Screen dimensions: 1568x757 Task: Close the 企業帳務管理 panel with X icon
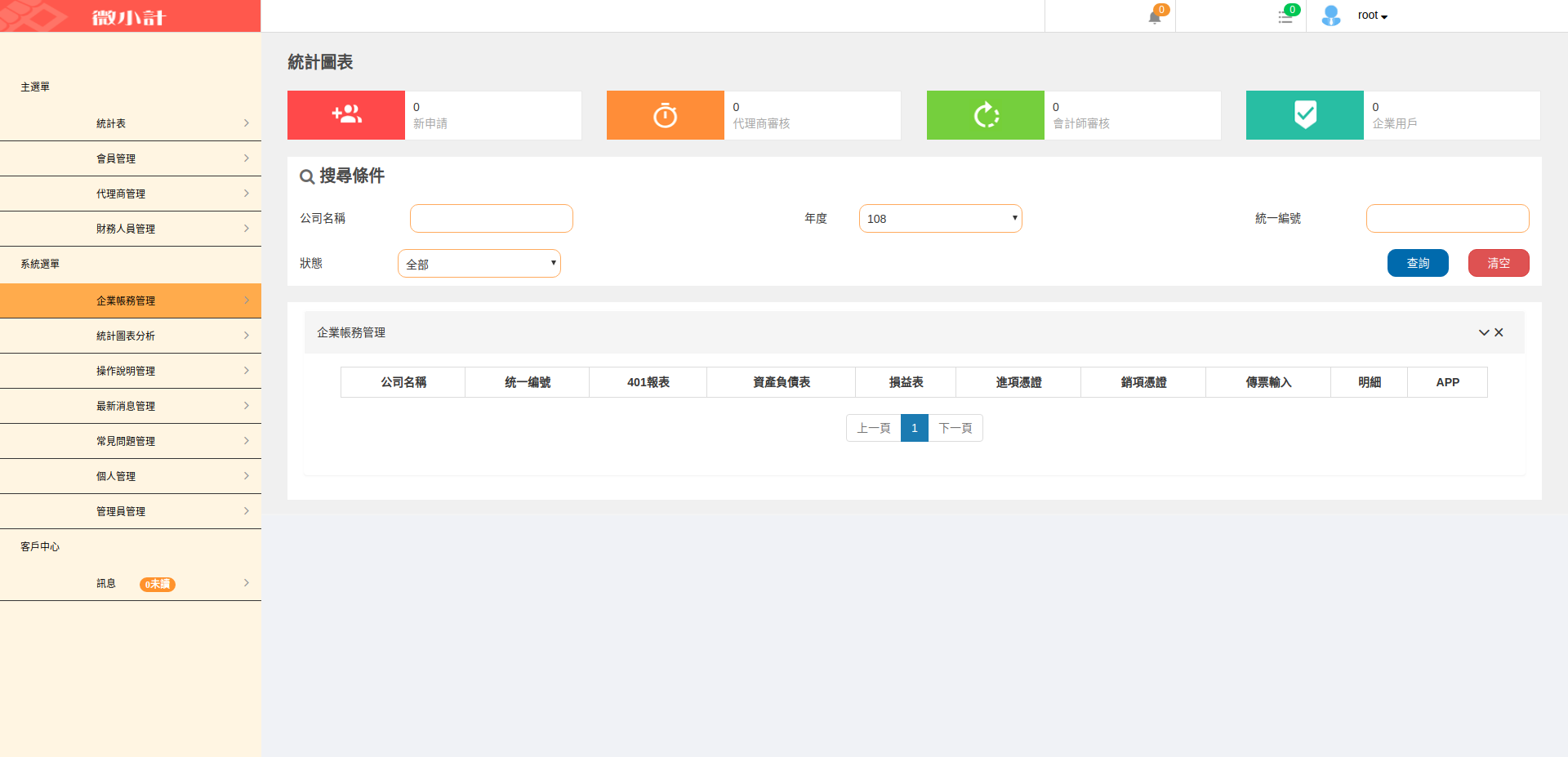point(1499,332)
